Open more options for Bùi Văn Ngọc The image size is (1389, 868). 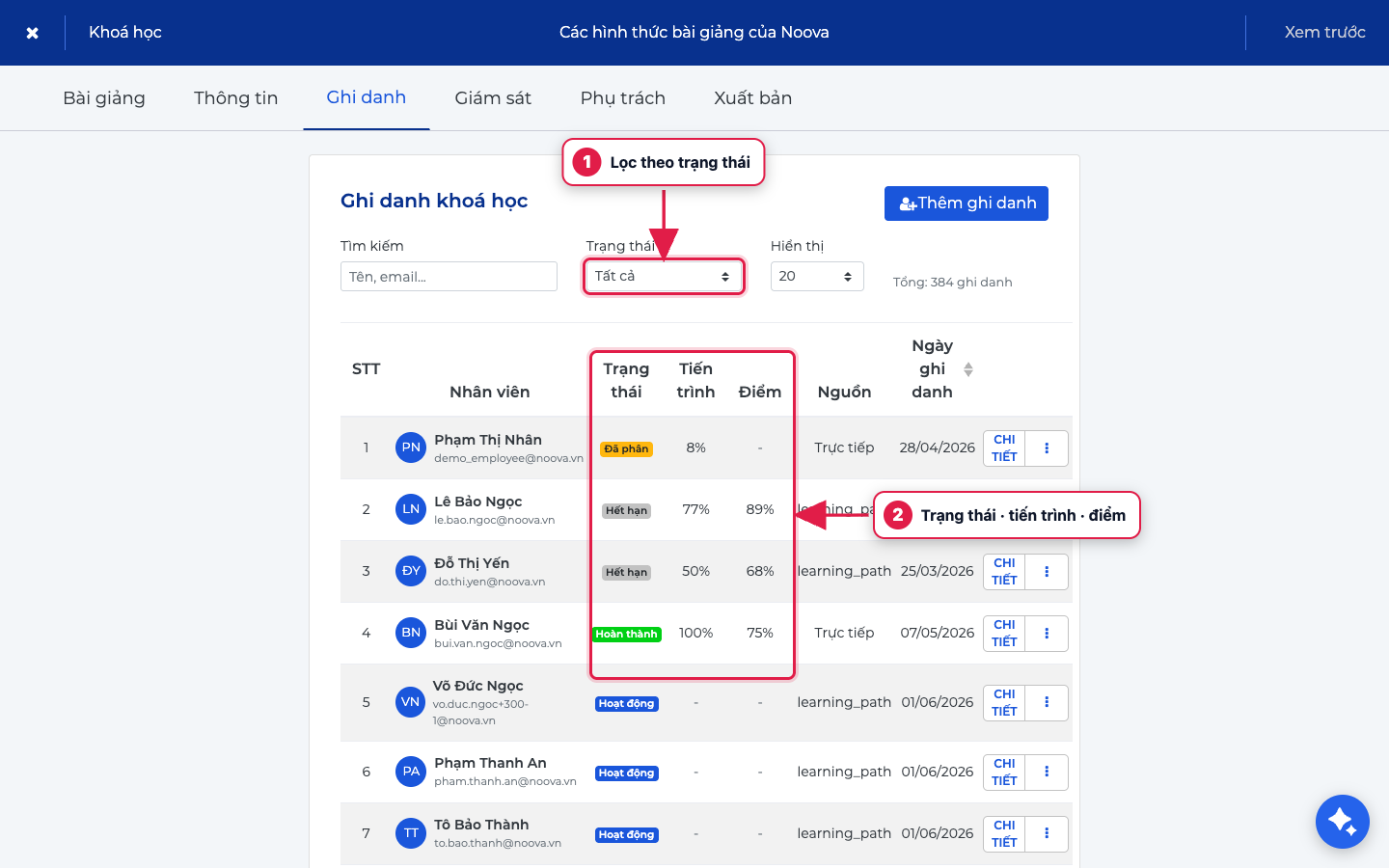[x=1047, y=634]
